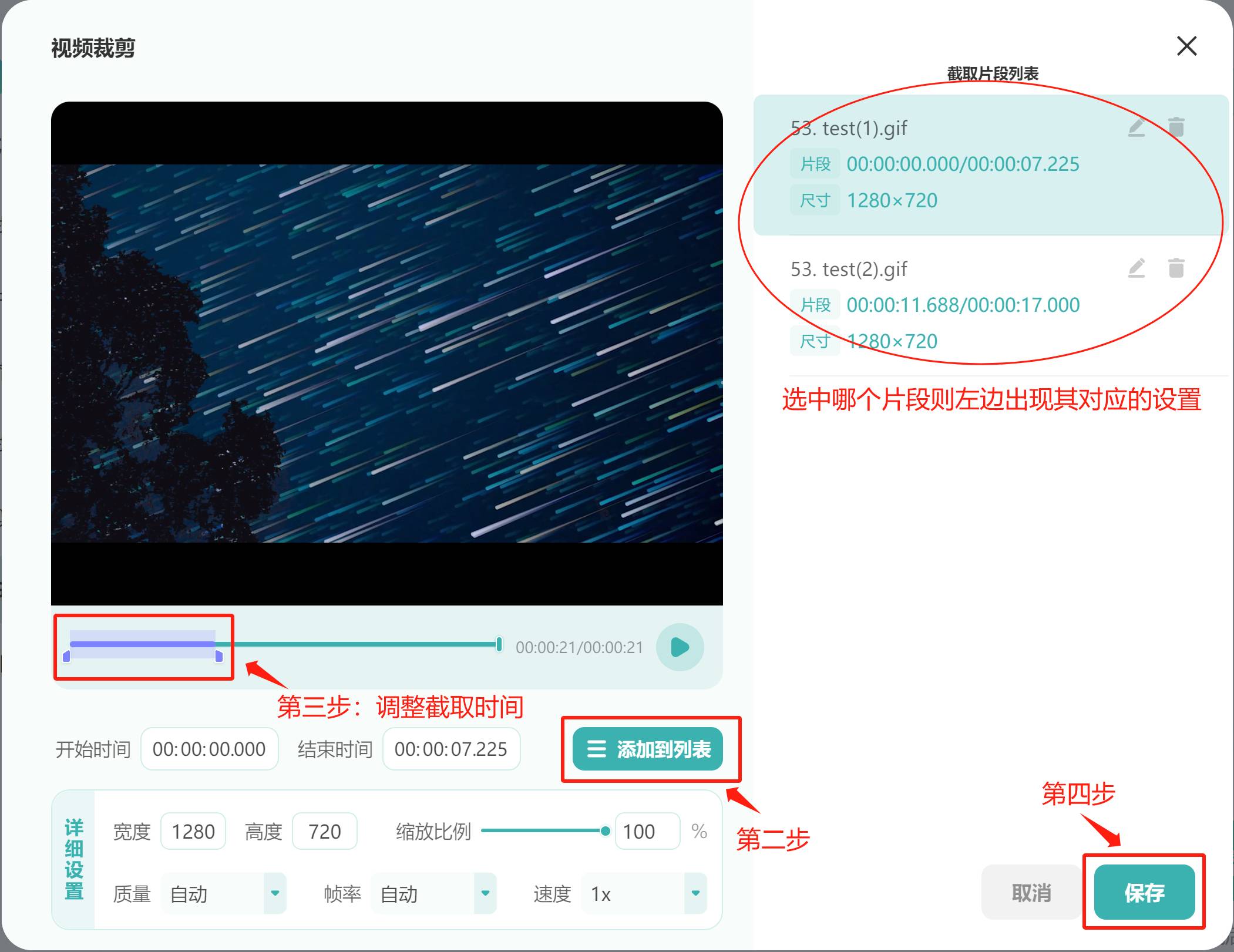Click the 缩放比例 slider handle
Screen dimensions: 1234x952
pos(605,831)
